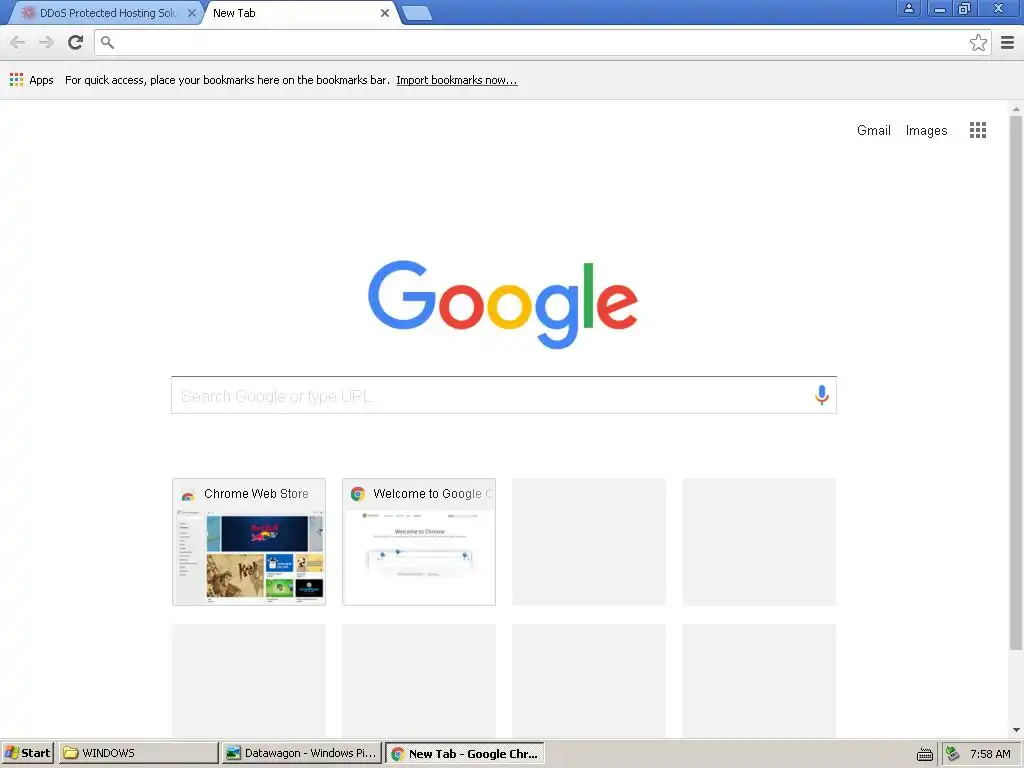This screenshot has height=768, width=1024.
Task: Open the Gmail link
Action: click(873, 130)
